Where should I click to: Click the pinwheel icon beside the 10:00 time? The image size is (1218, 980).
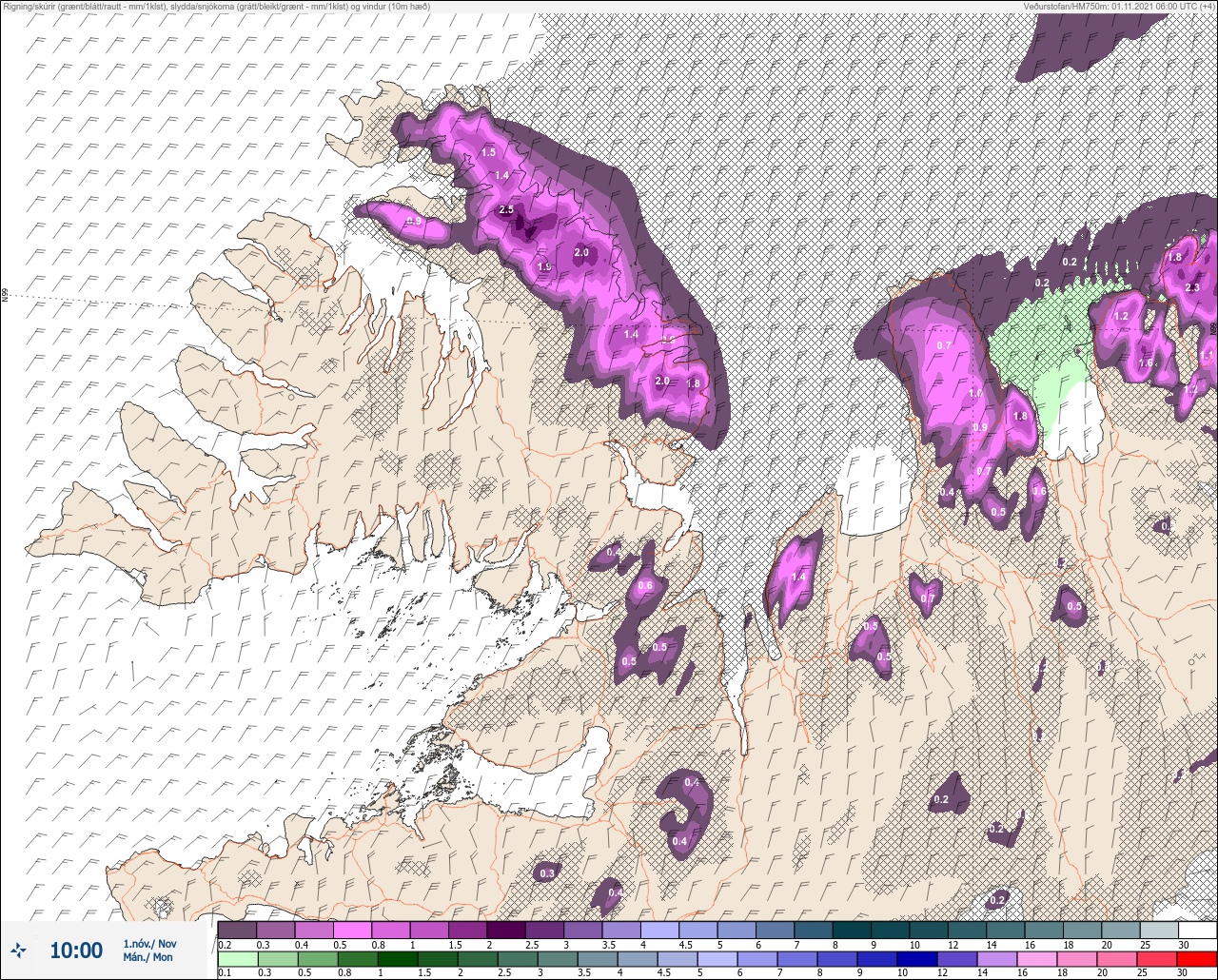coord(18,950)
